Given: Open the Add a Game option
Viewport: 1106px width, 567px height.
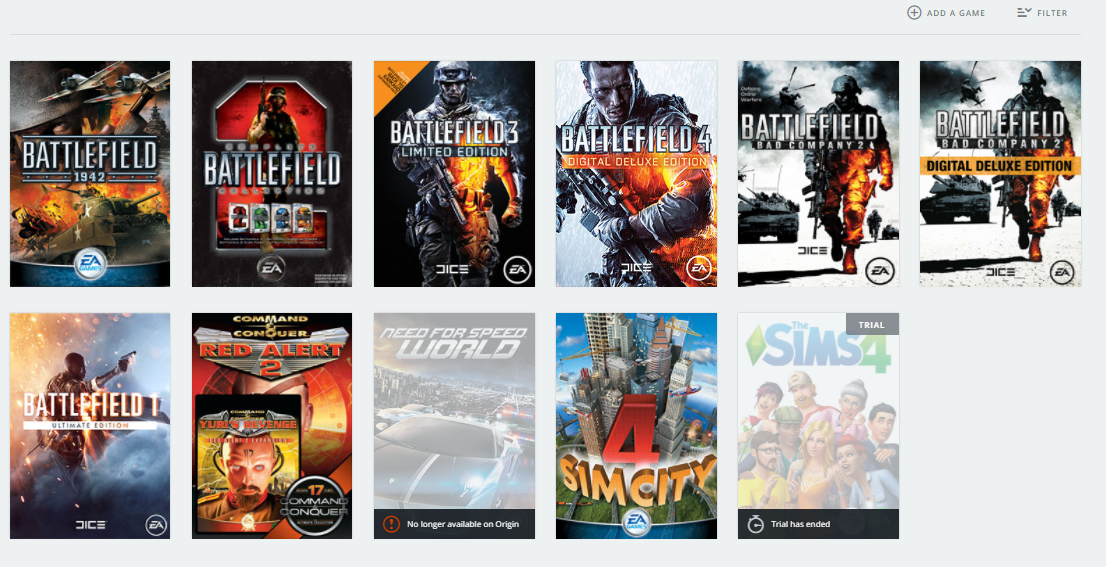Looking at the screenshot, I should (x=946, y=13).
